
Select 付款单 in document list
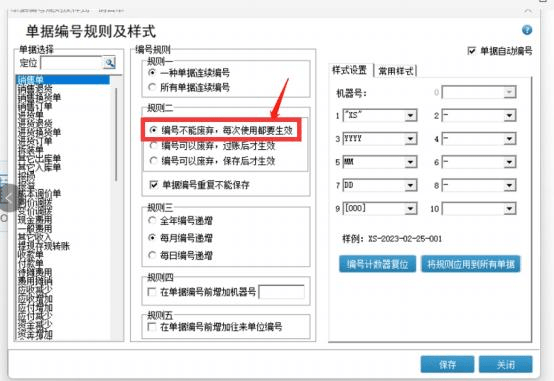(x=31, y=263)
